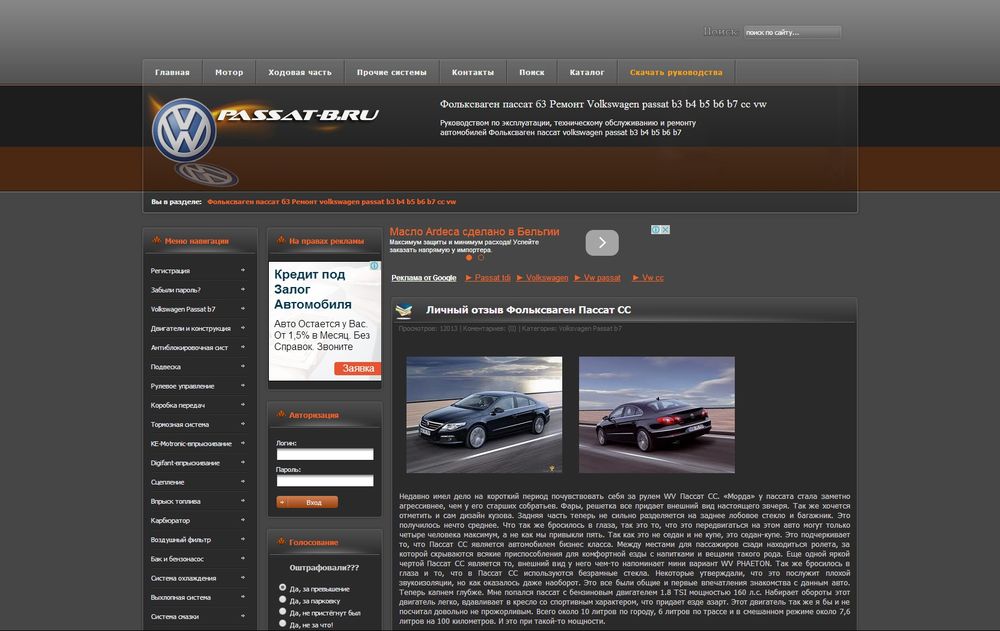Open the 'Volkswagen Passat b7' sidebar item
The width and height of the screenshot is (1000, 631).
click(183, 309)
